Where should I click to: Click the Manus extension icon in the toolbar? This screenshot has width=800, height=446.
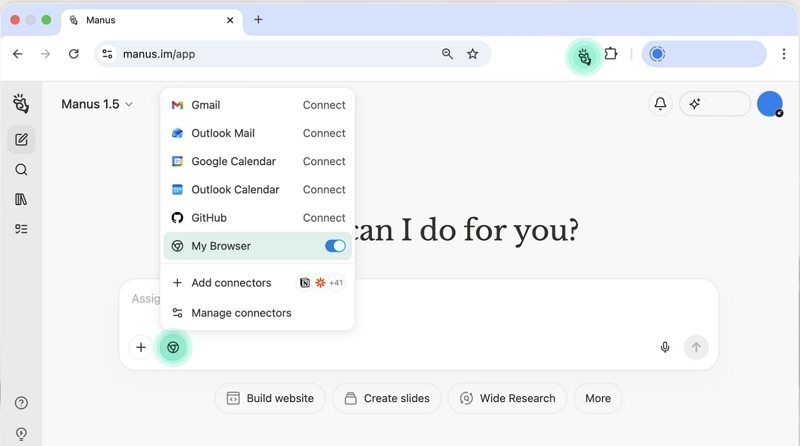click(x=584, y=56)
